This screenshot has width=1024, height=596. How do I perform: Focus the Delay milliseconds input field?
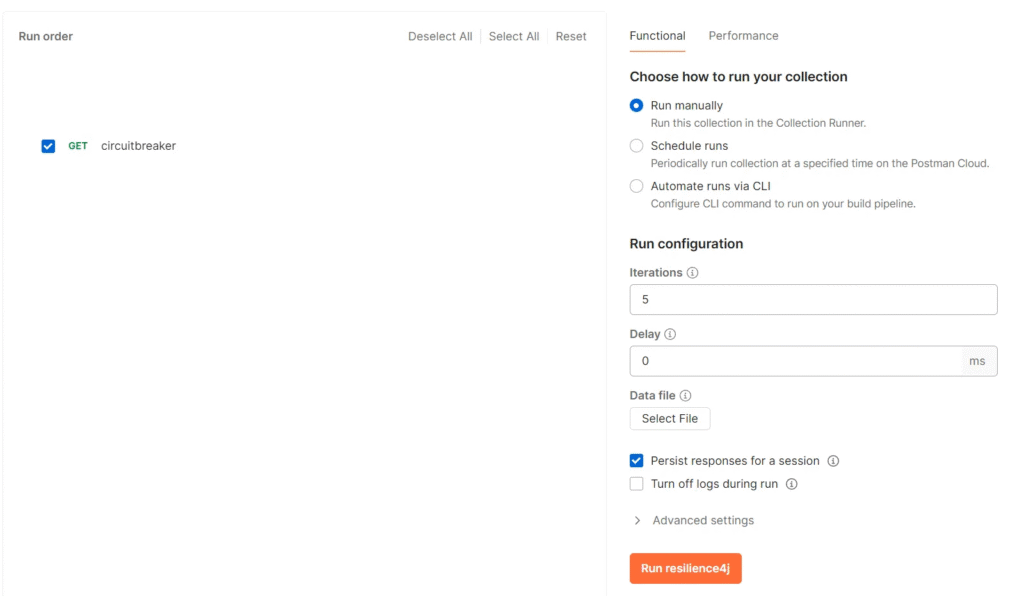(x=795, y=361)
